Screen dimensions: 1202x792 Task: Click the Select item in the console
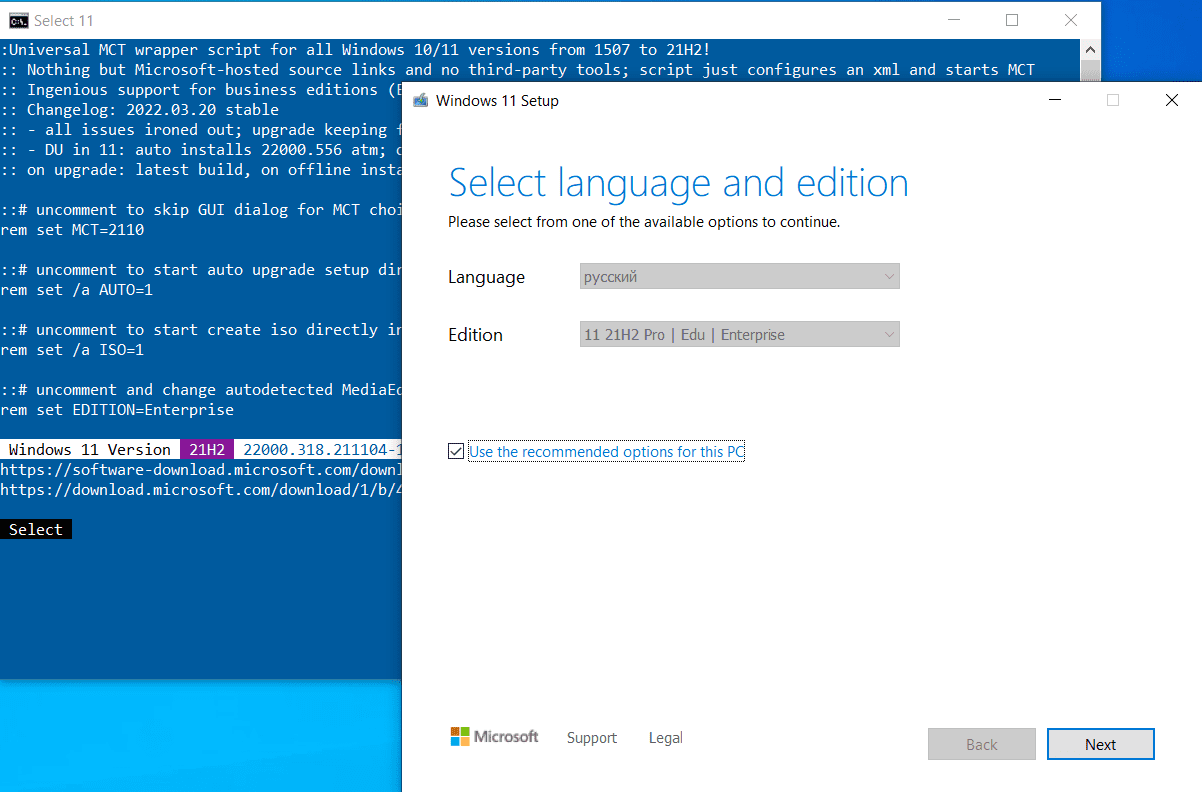click(36, 530)
